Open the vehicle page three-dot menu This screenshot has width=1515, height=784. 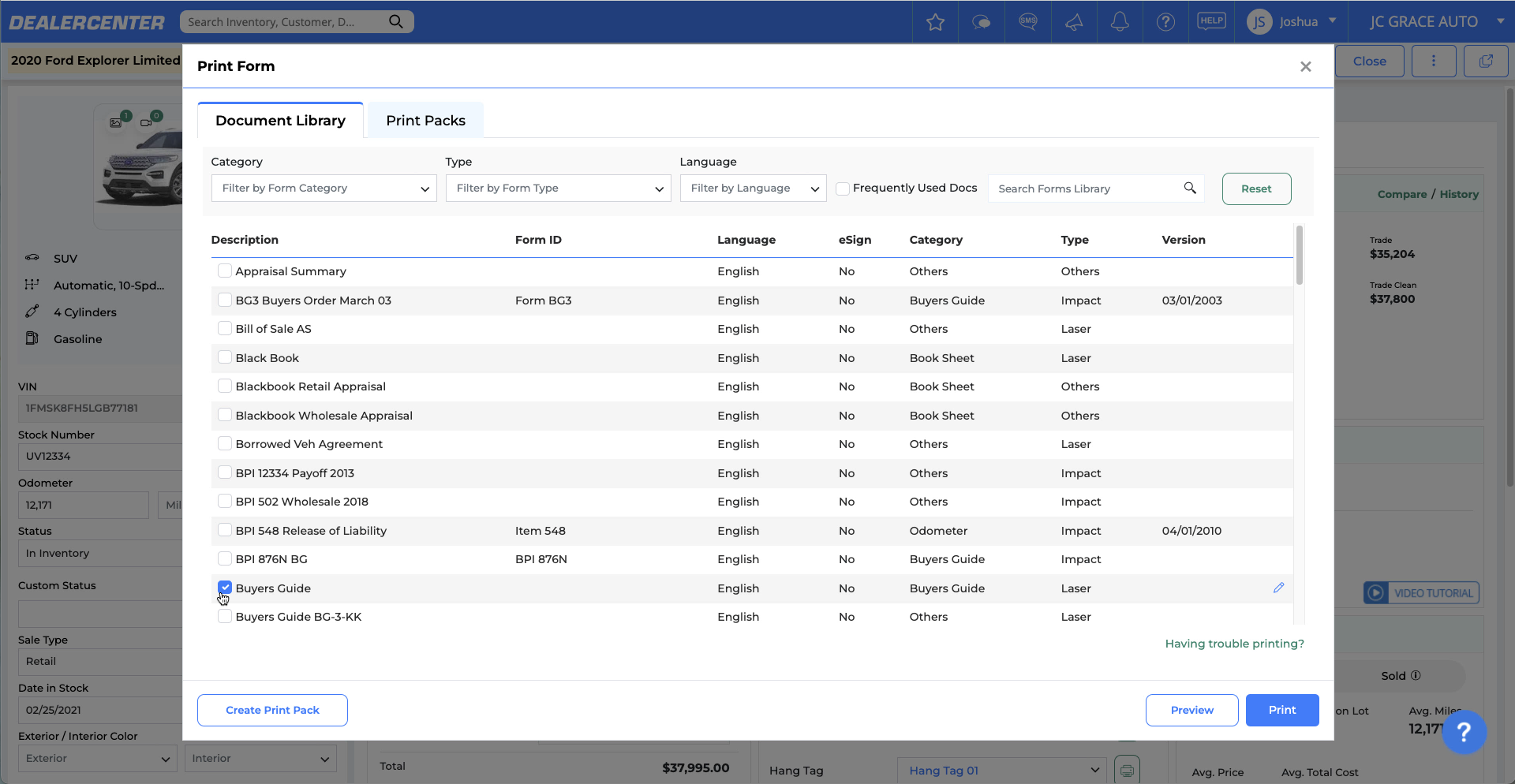[1434, 61]
